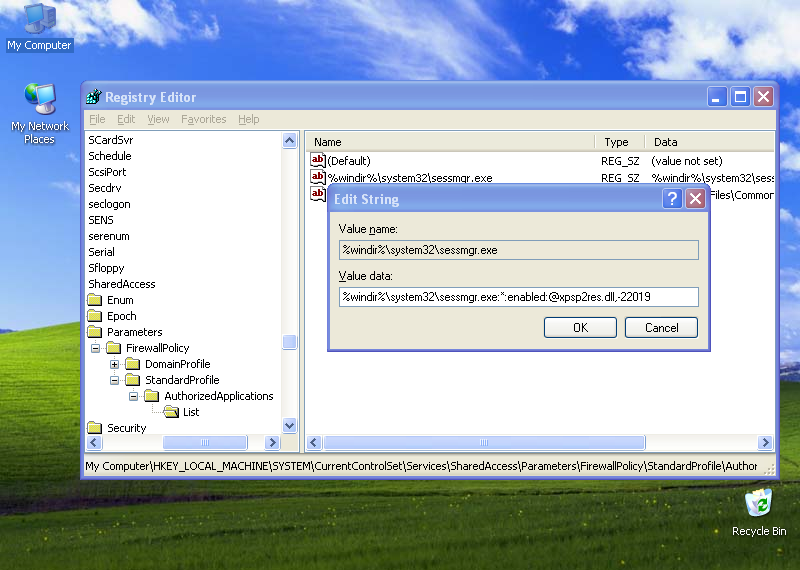Select the Parameters folder icon
Image resolution: width=800 pixels, height=570 pixels.
pos(94,332)
